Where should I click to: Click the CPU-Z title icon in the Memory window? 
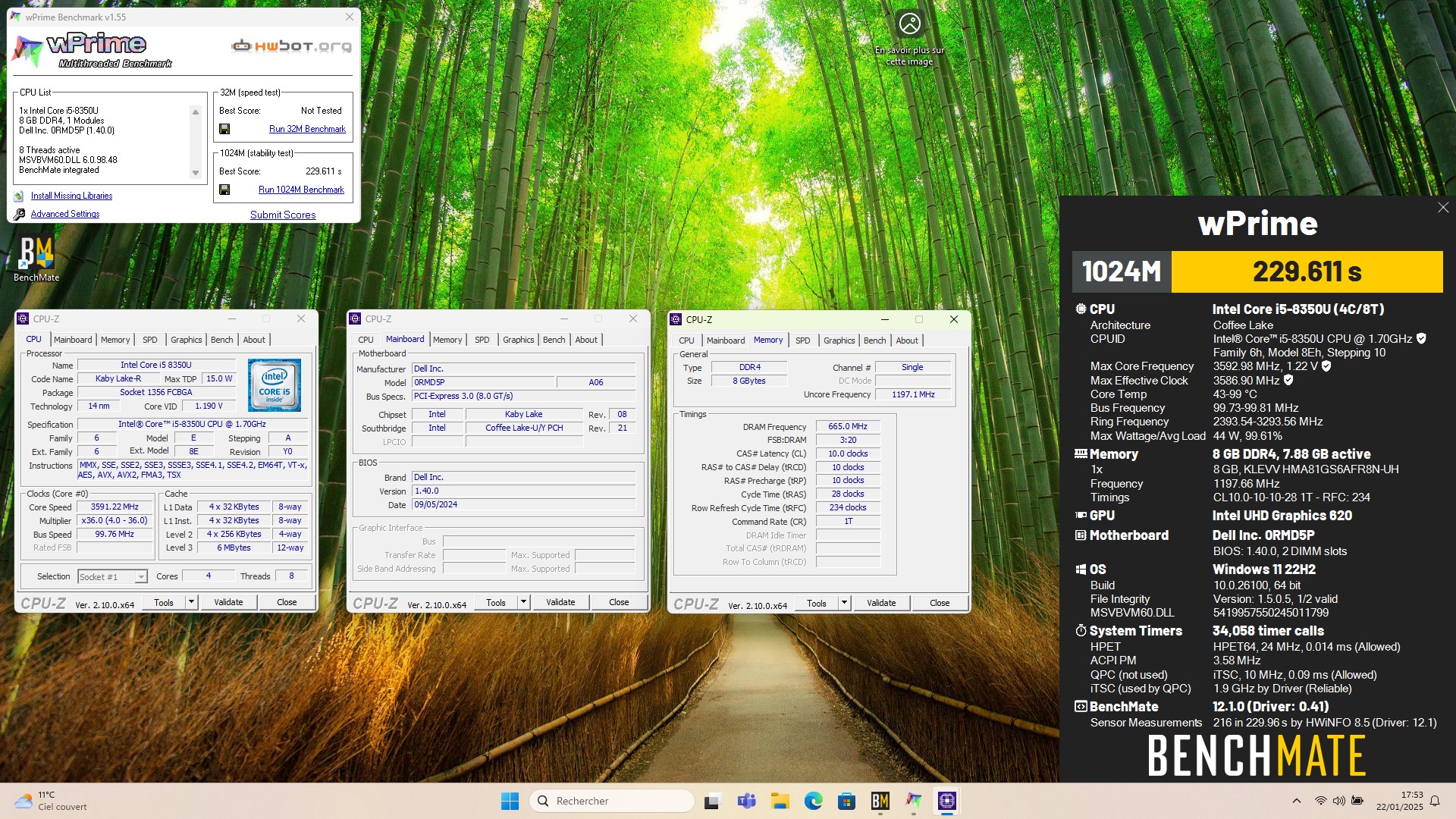(676, 319)
